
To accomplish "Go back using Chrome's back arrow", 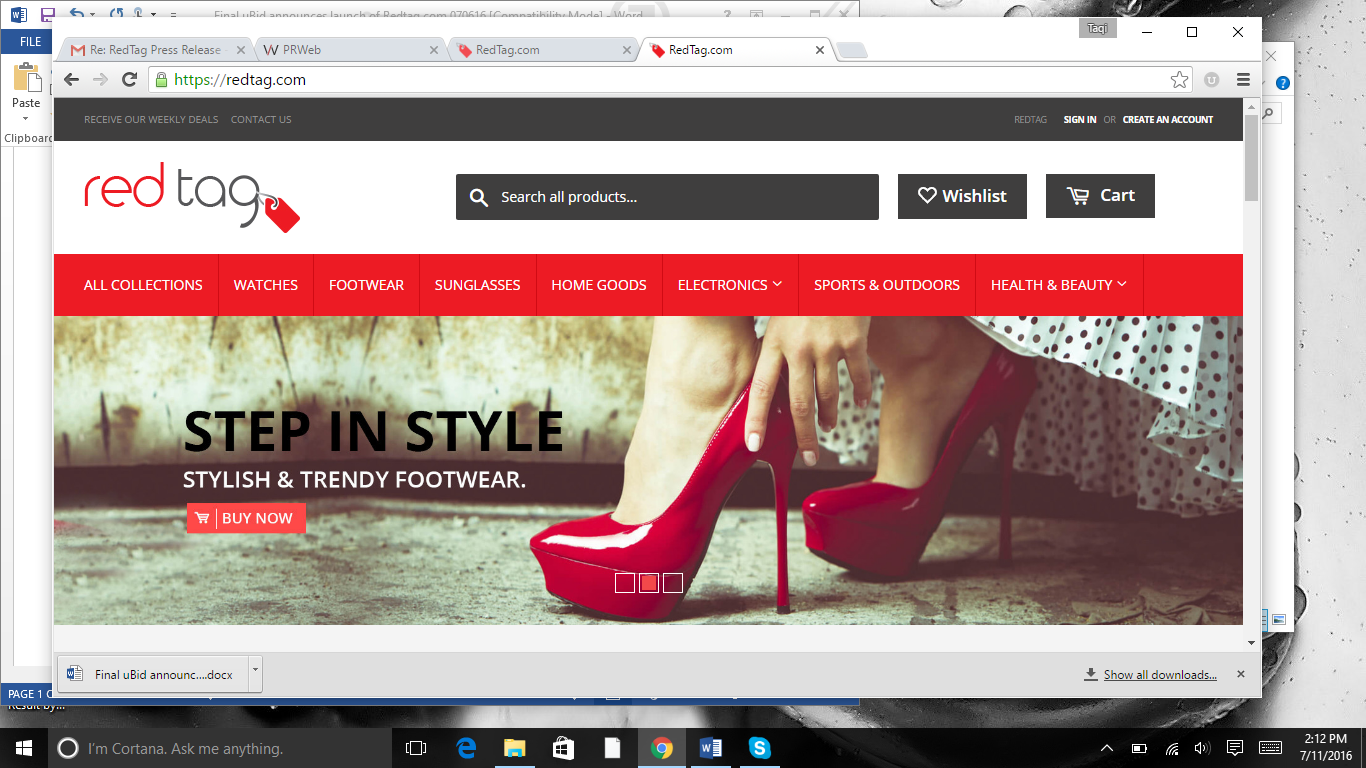I will click(71, 80).
